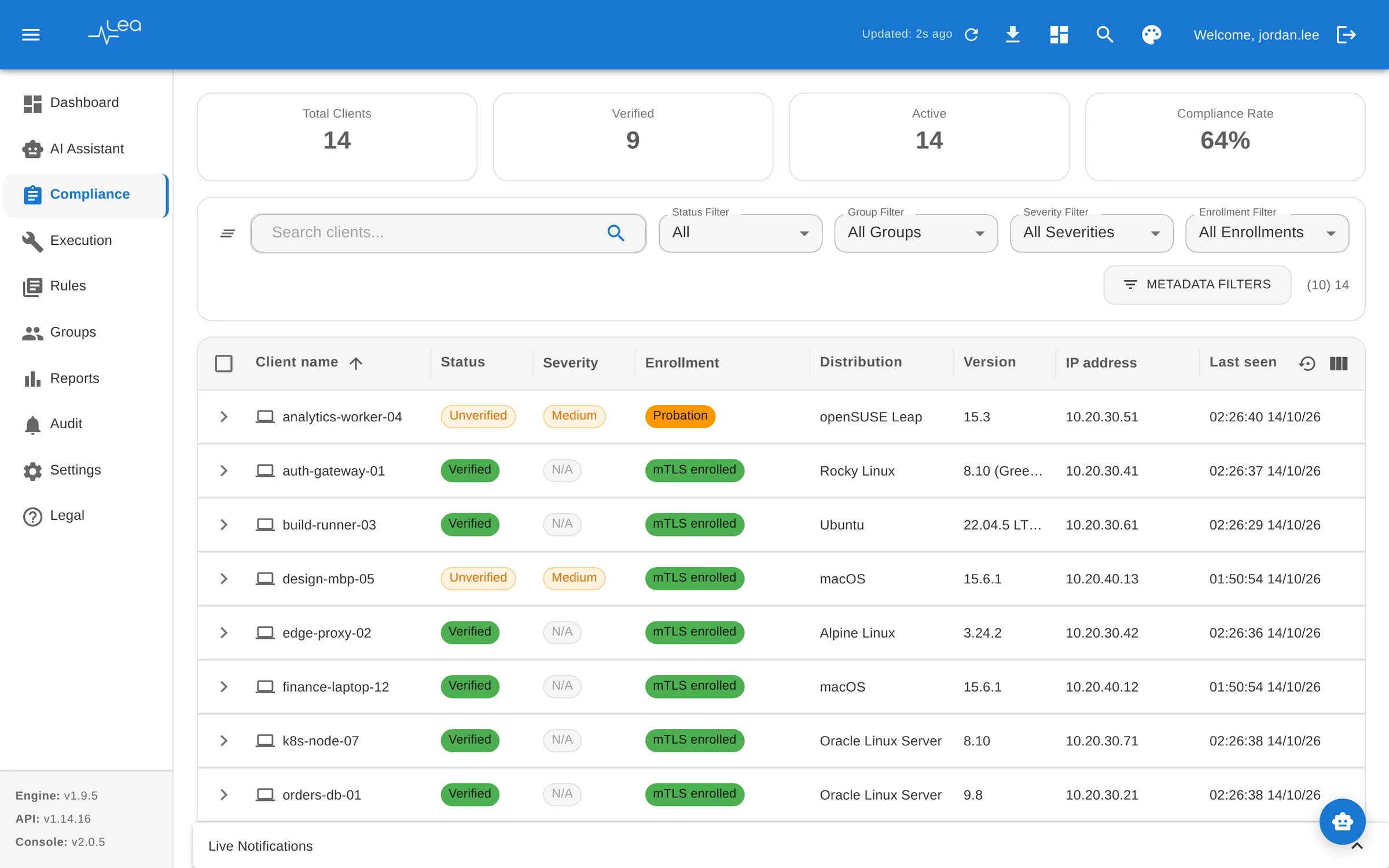Image resolution: width=1389 pixels, height=868 pixels.
Task: Open Rules in the sidebar
Action: [86, 286]
